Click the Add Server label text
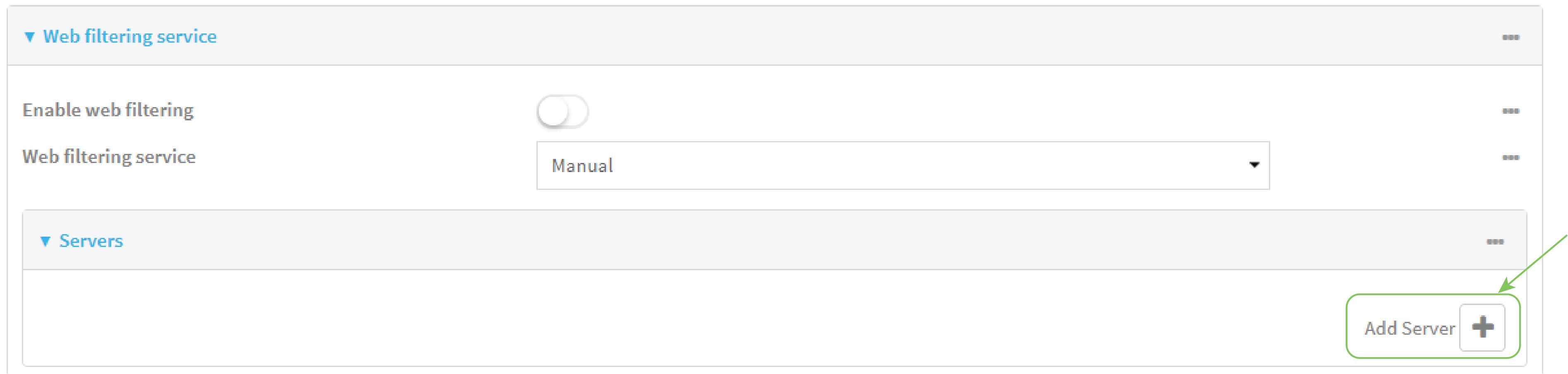 (1409, 328)
